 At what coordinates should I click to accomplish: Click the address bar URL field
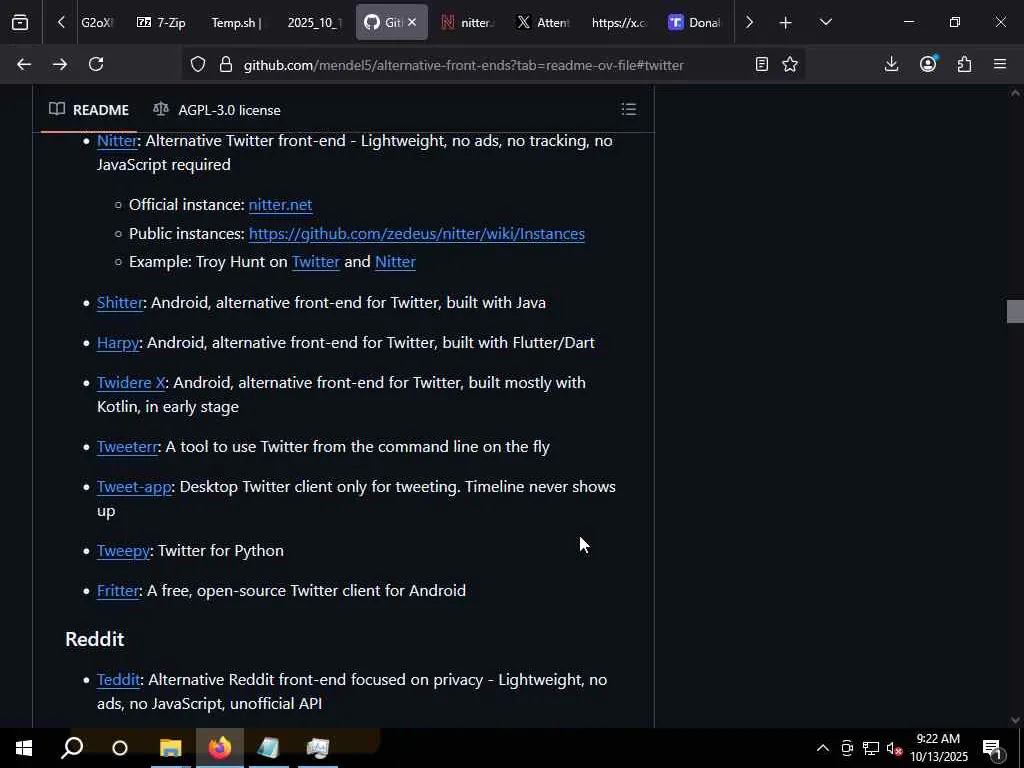464,65
